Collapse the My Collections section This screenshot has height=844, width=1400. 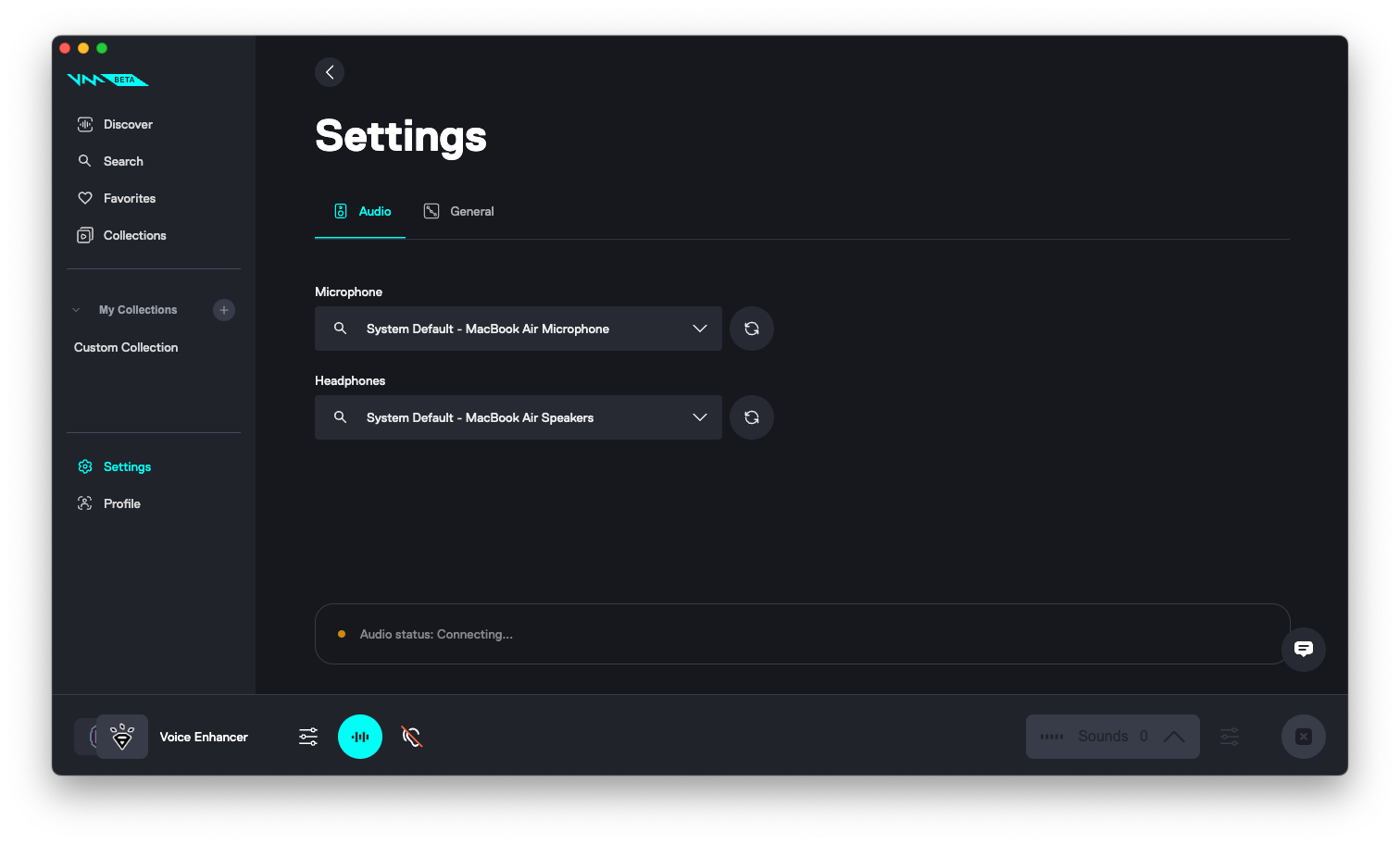76,310
